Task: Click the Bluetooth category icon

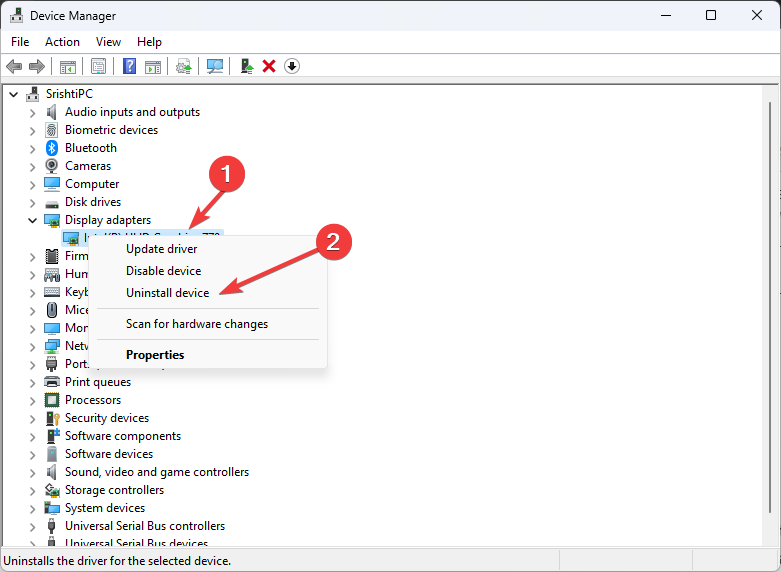Action: click(52, 148)
